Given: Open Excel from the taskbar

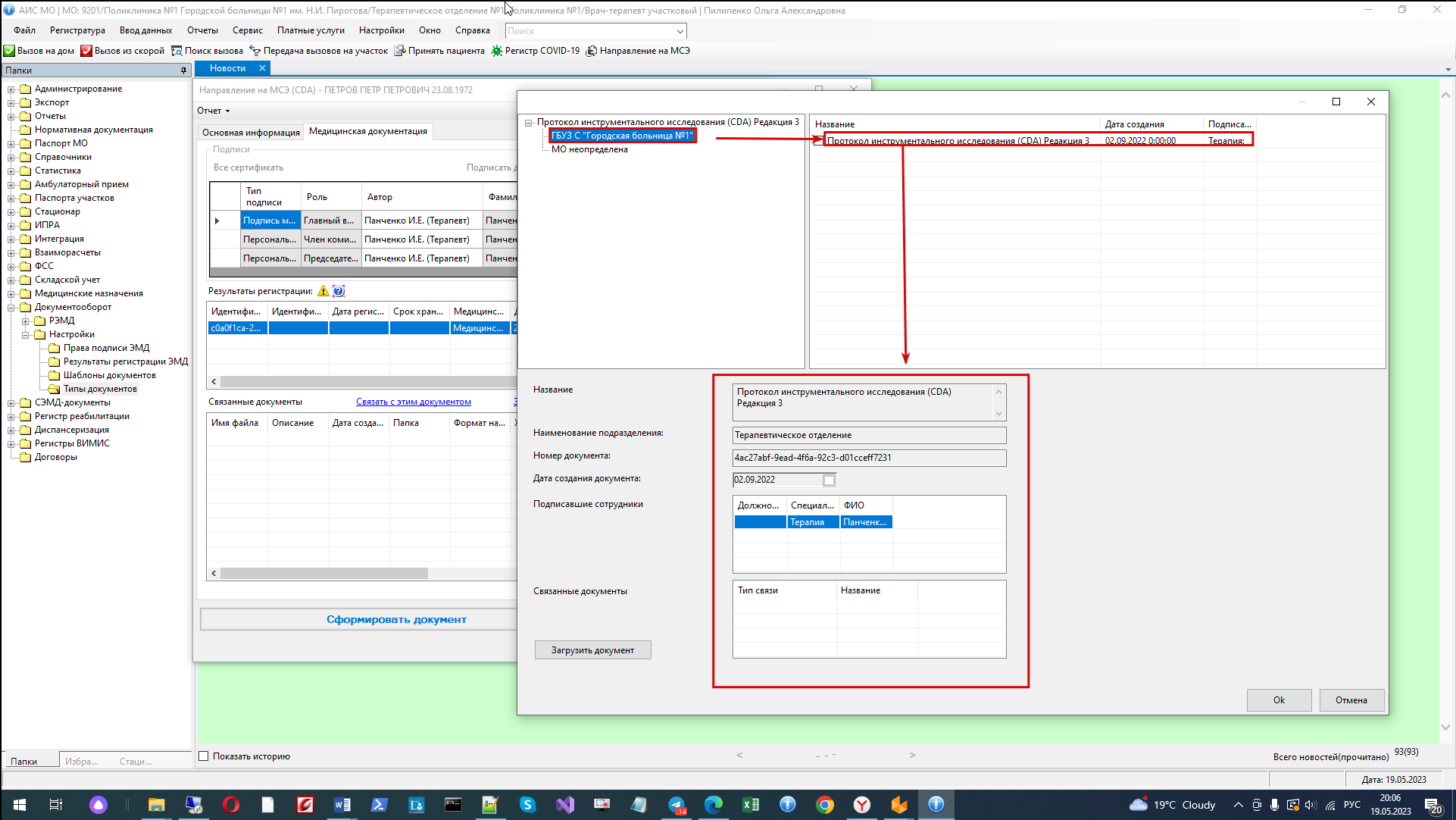Looking at the screenshot, I should click(x=751, y=805).
